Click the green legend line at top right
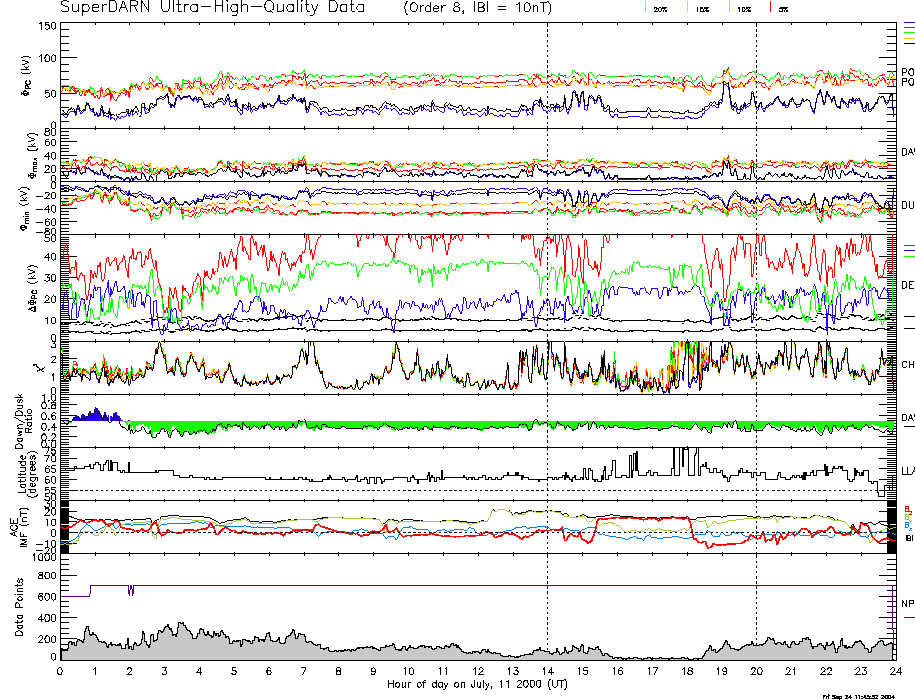 [908, 33]
